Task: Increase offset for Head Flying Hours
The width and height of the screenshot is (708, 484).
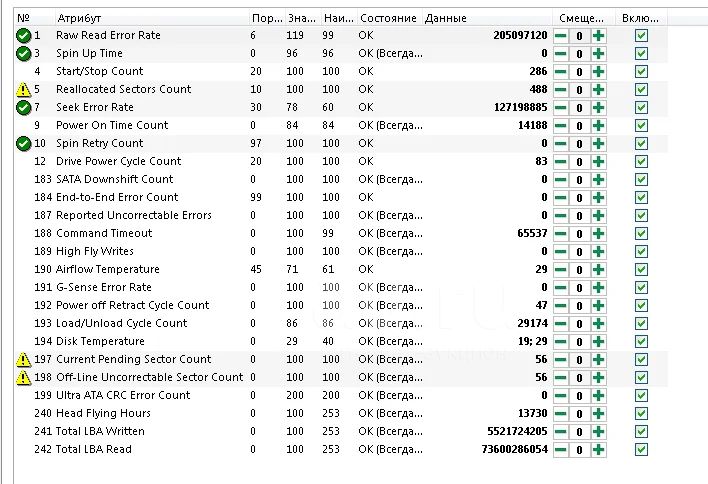Action: tap(598, 414)
